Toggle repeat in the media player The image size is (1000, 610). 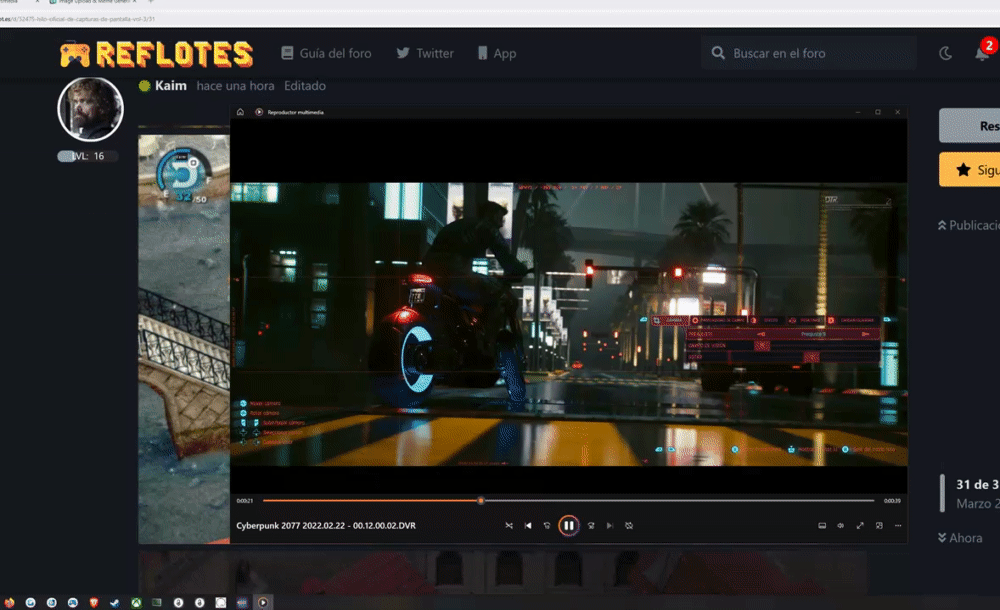coord(629,526)
